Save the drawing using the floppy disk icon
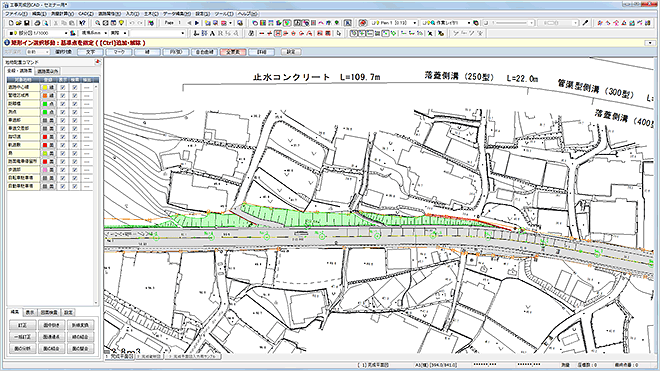 [27, 23]
